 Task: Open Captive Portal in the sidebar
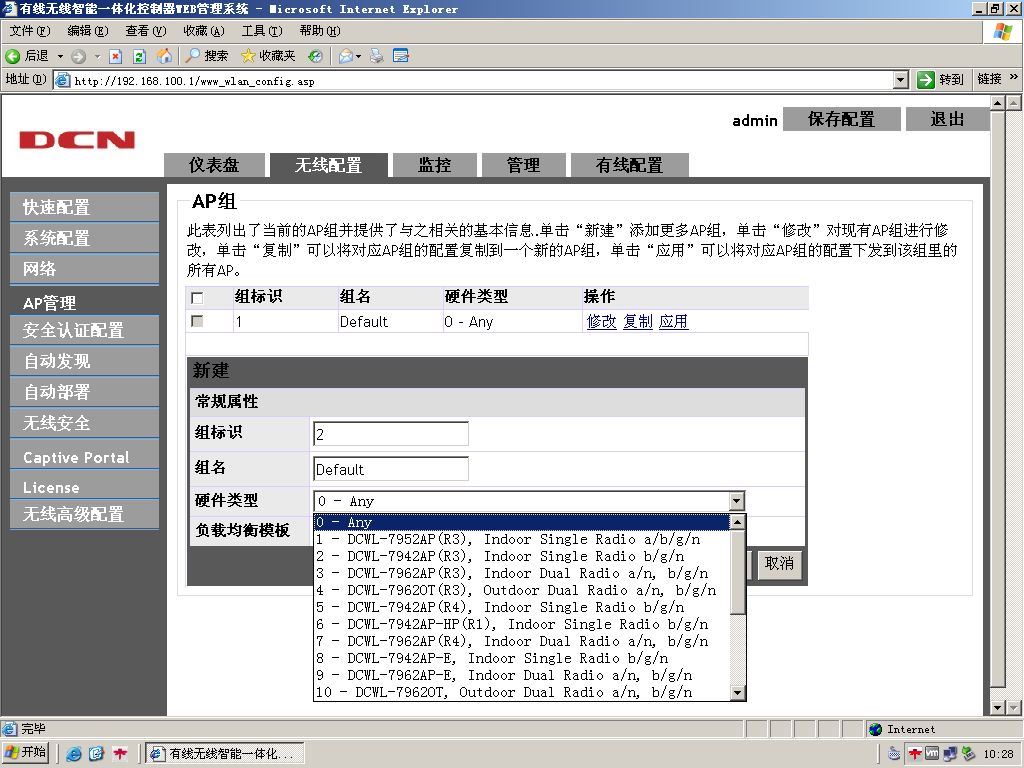tap(84, 457)
